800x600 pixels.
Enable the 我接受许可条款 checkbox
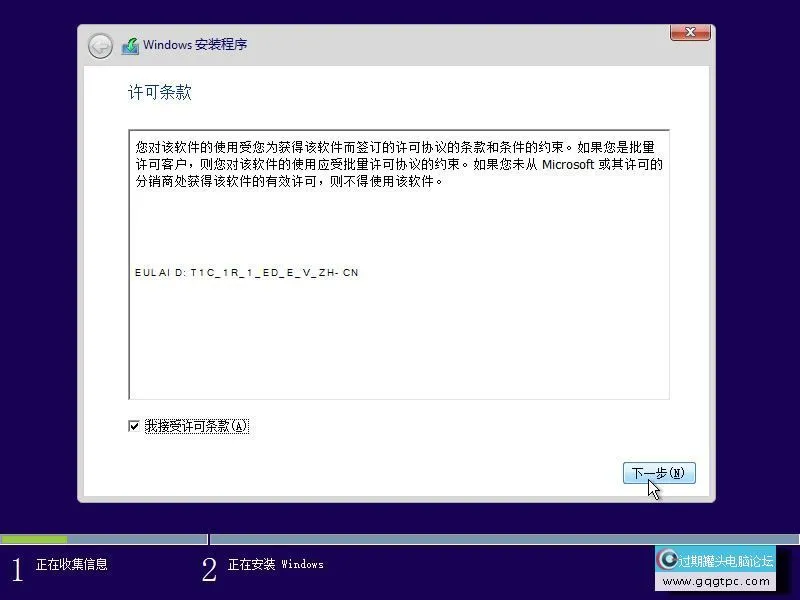pos(134,426)
